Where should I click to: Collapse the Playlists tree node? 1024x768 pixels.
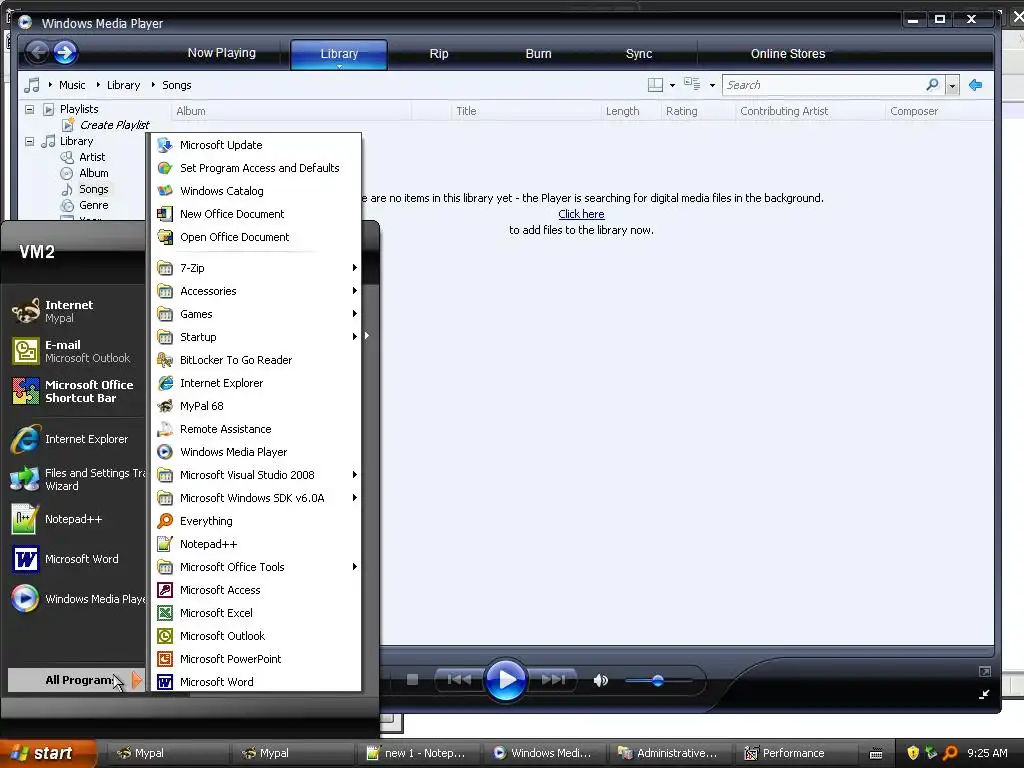(x=29, y=109)
